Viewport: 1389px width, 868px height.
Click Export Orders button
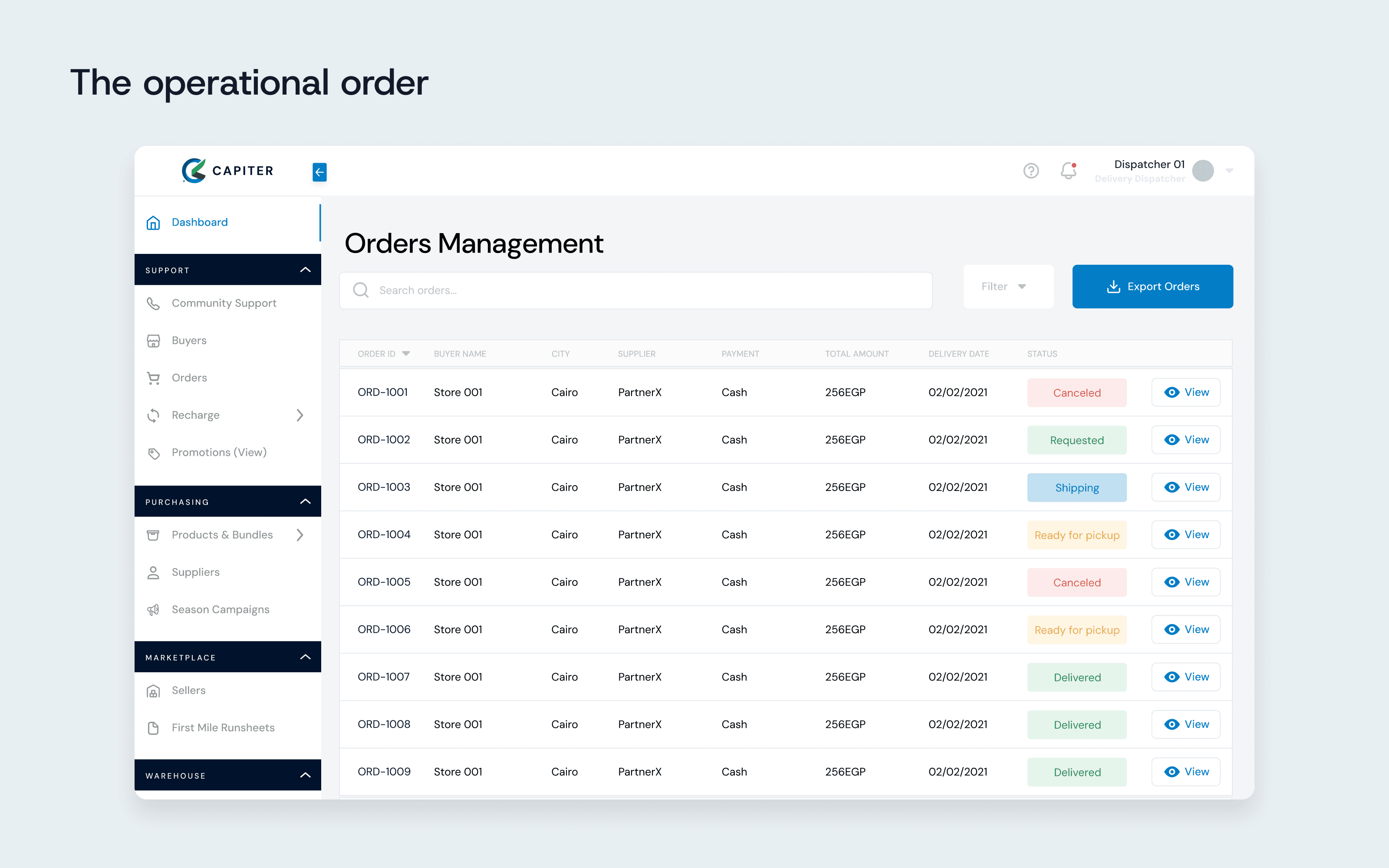pyautogui.click(x=1152, y=286)
